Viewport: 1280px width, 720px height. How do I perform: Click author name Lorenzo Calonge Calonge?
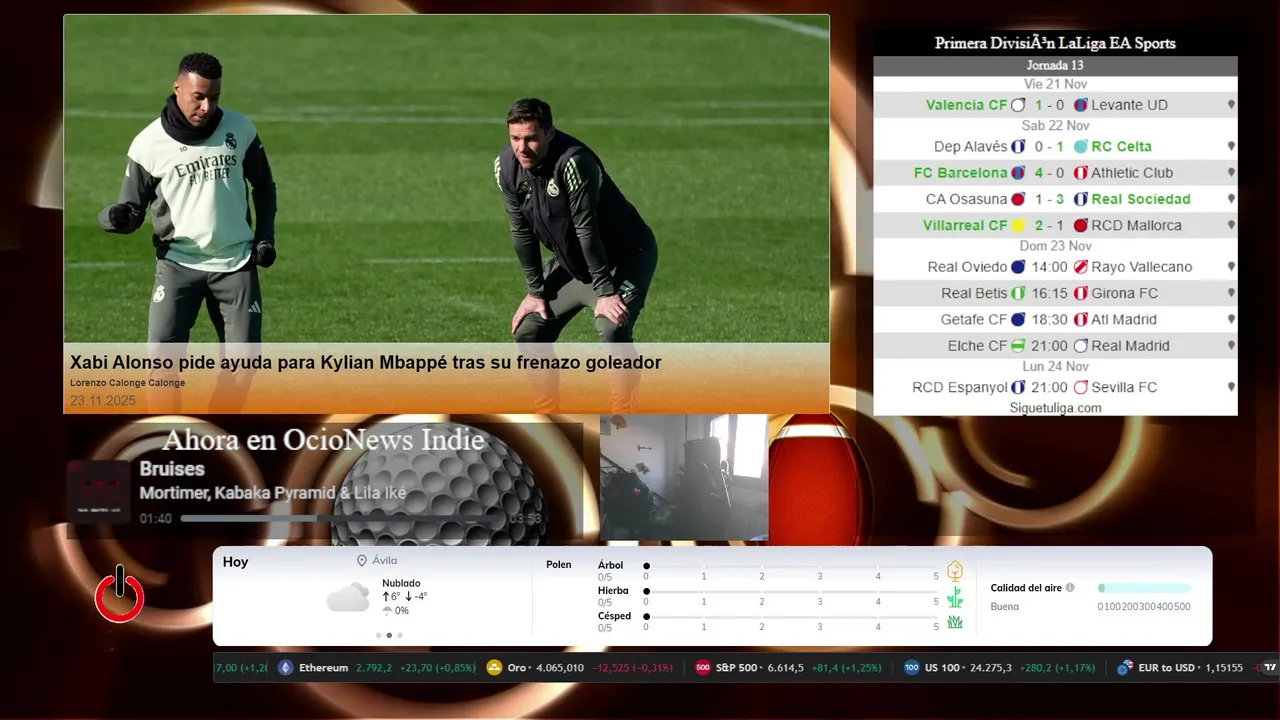[128, 383]
